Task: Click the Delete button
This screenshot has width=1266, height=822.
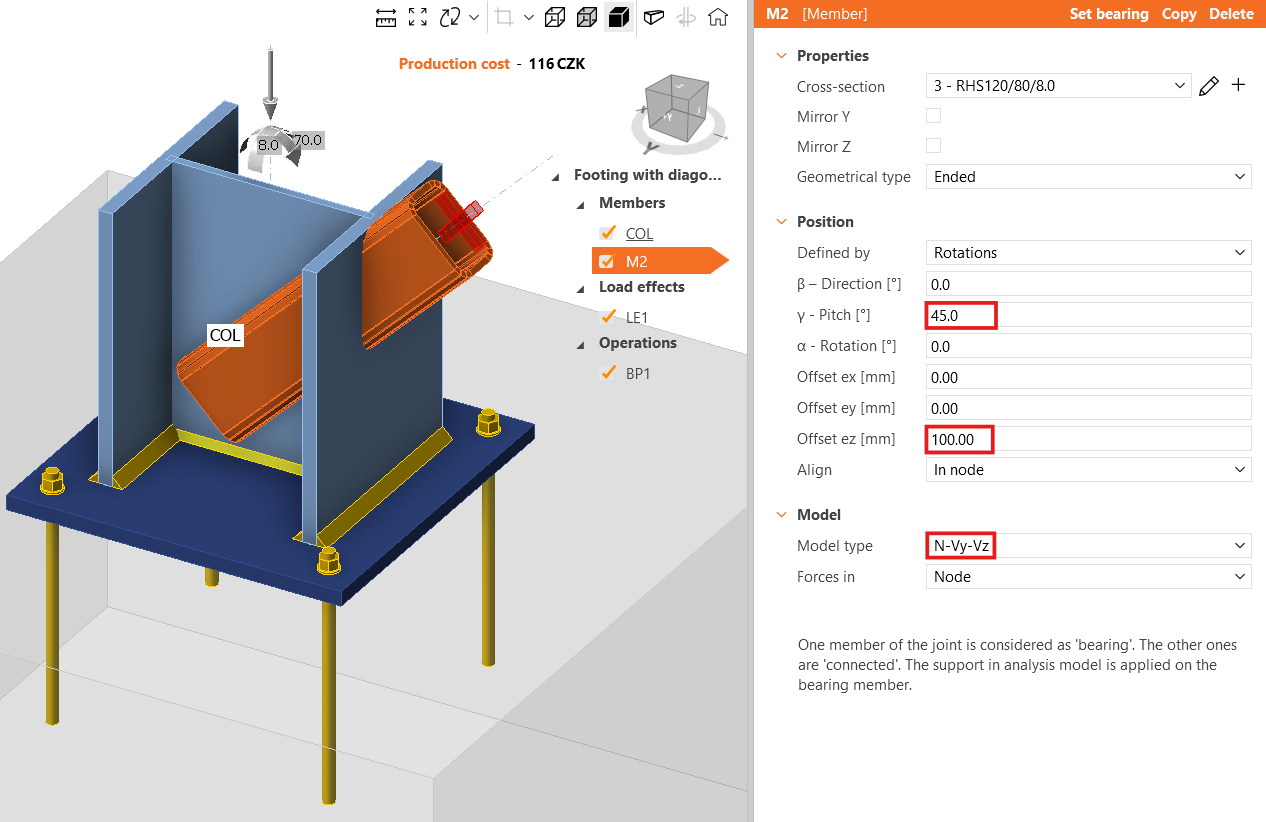Action: click(1231, 14)
